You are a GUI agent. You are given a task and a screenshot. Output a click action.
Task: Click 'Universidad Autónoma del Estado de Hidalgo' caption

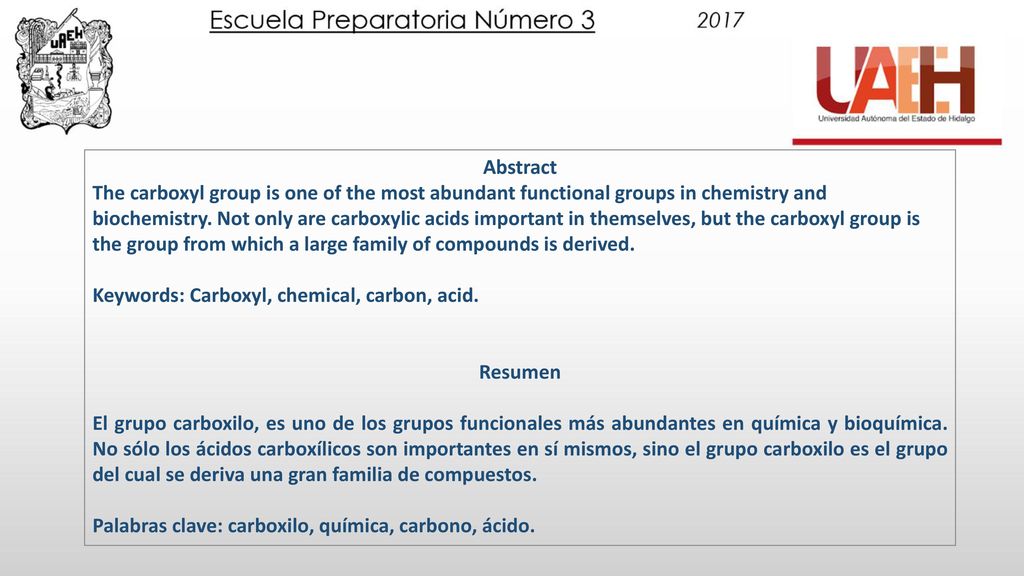pos(896,119)
